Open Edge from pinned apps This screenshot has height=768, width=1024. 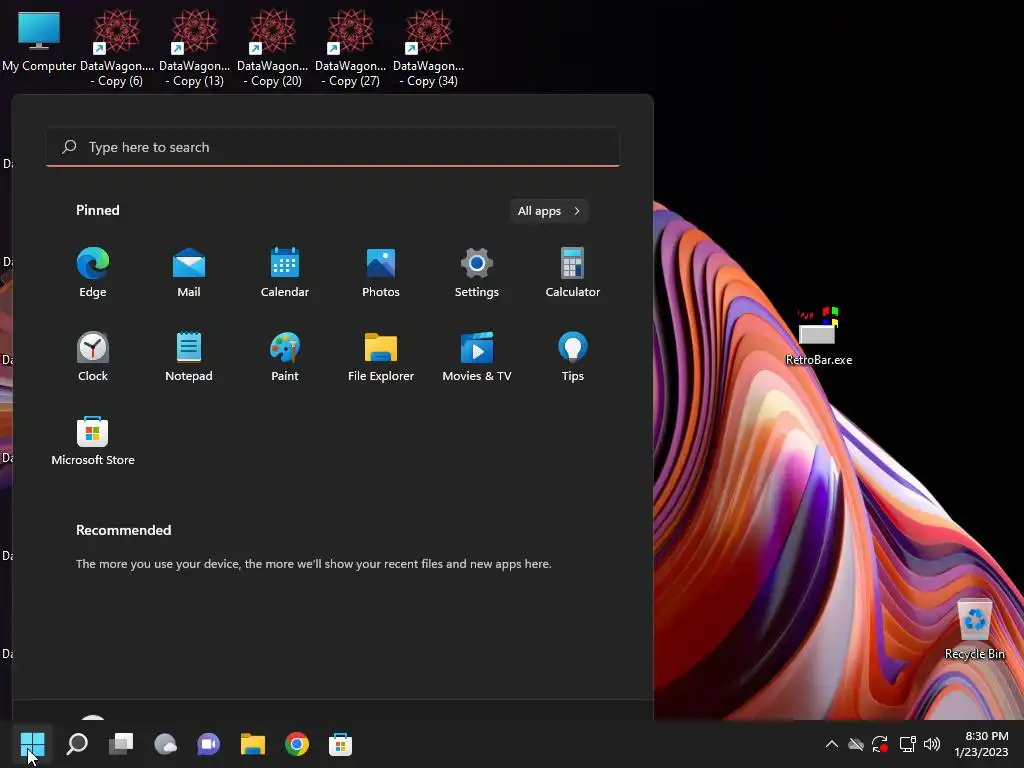coord(93,272)
